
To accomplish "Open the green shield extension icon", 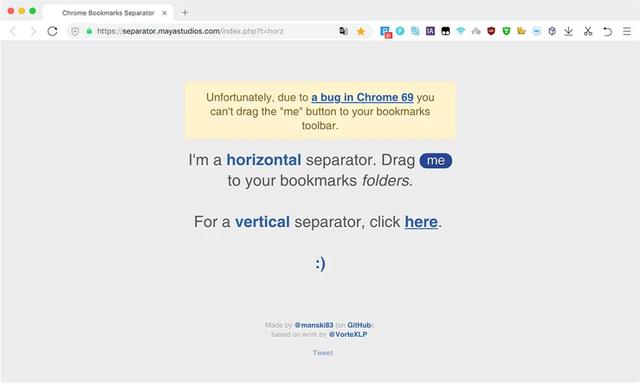I will pos(506,31).
